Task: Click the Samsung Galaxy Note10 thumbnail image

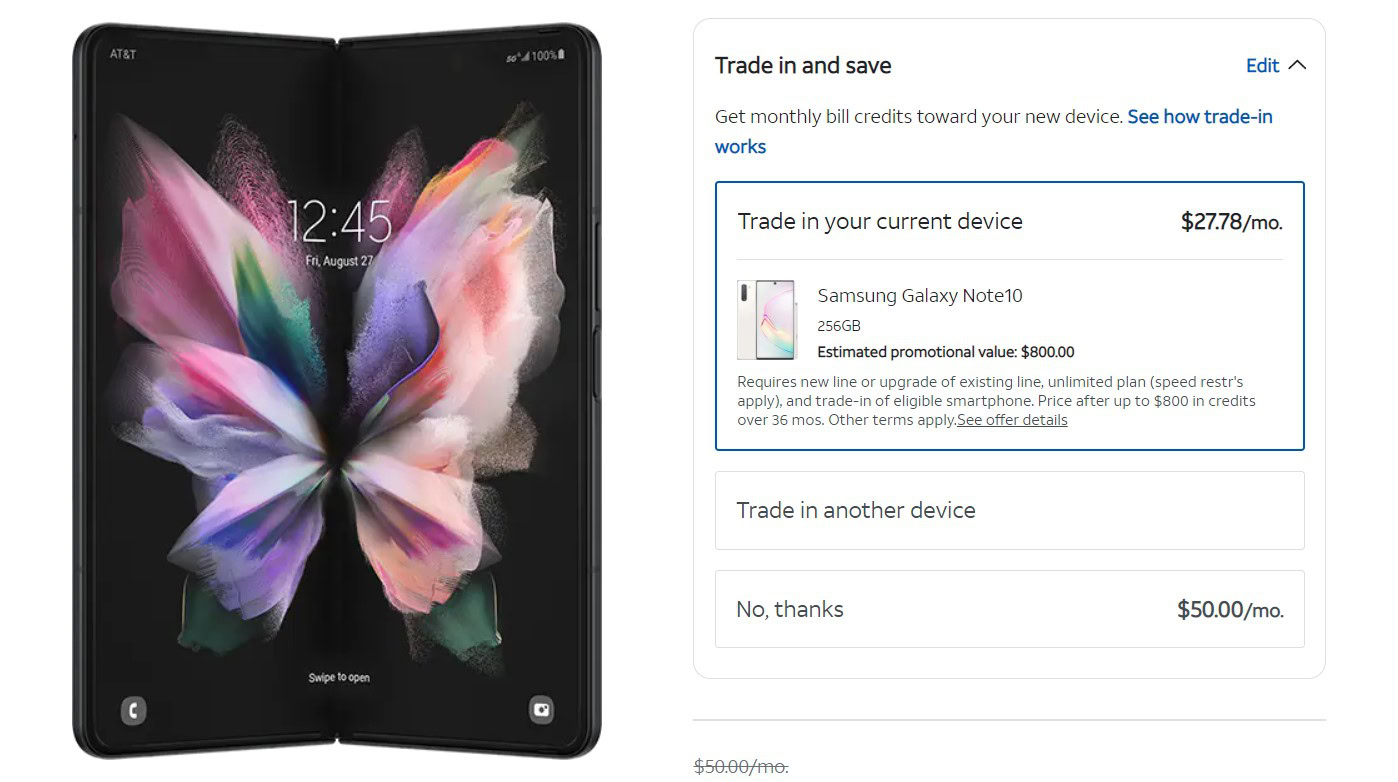Action: 766,320
